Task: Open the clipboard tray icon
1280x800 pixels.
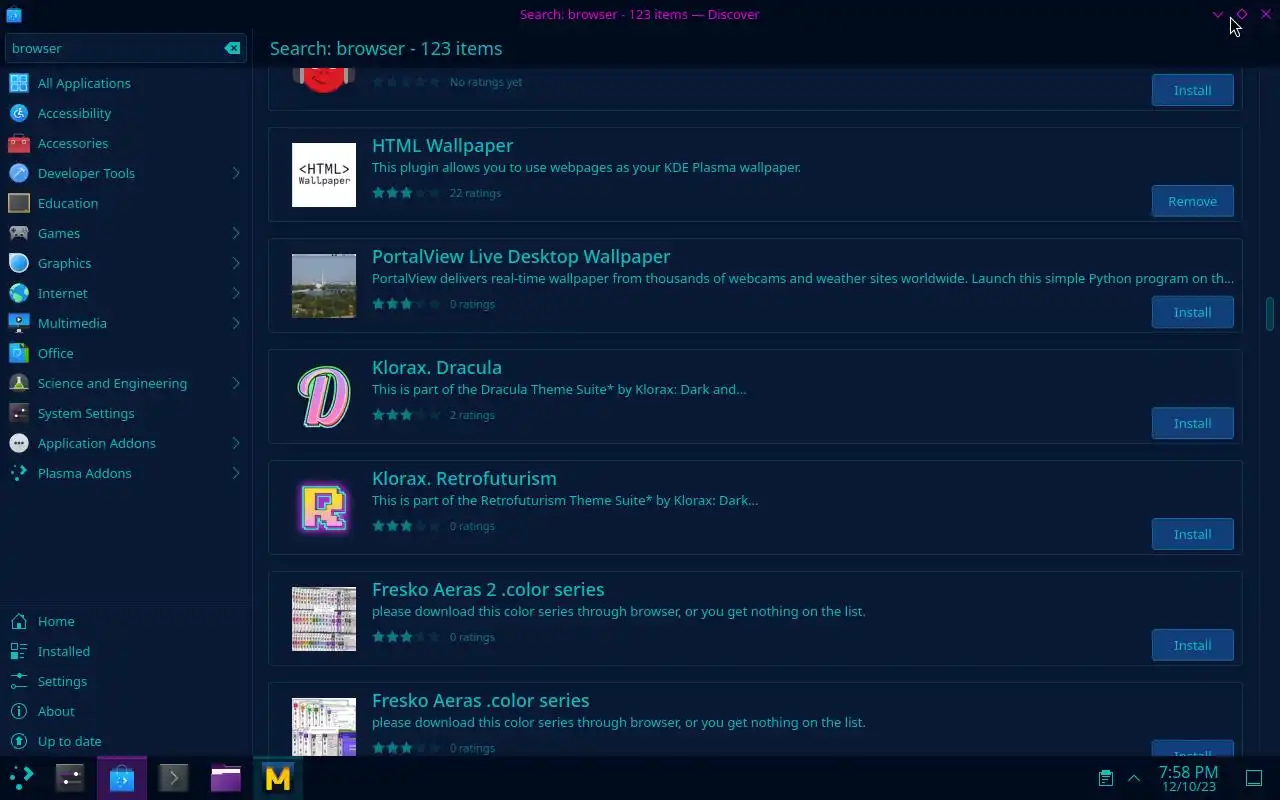Action: point(1106,778)
